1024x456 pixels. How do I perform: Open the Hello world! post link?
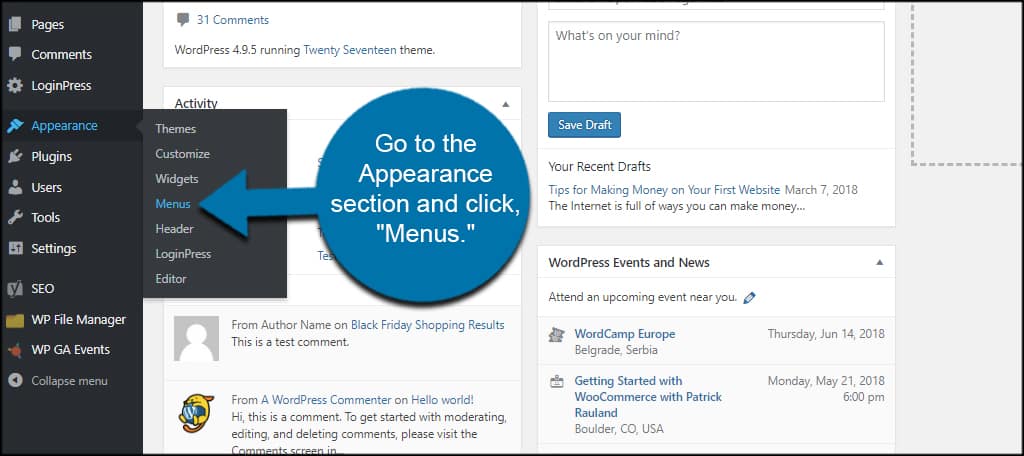[x=443, y=400]
